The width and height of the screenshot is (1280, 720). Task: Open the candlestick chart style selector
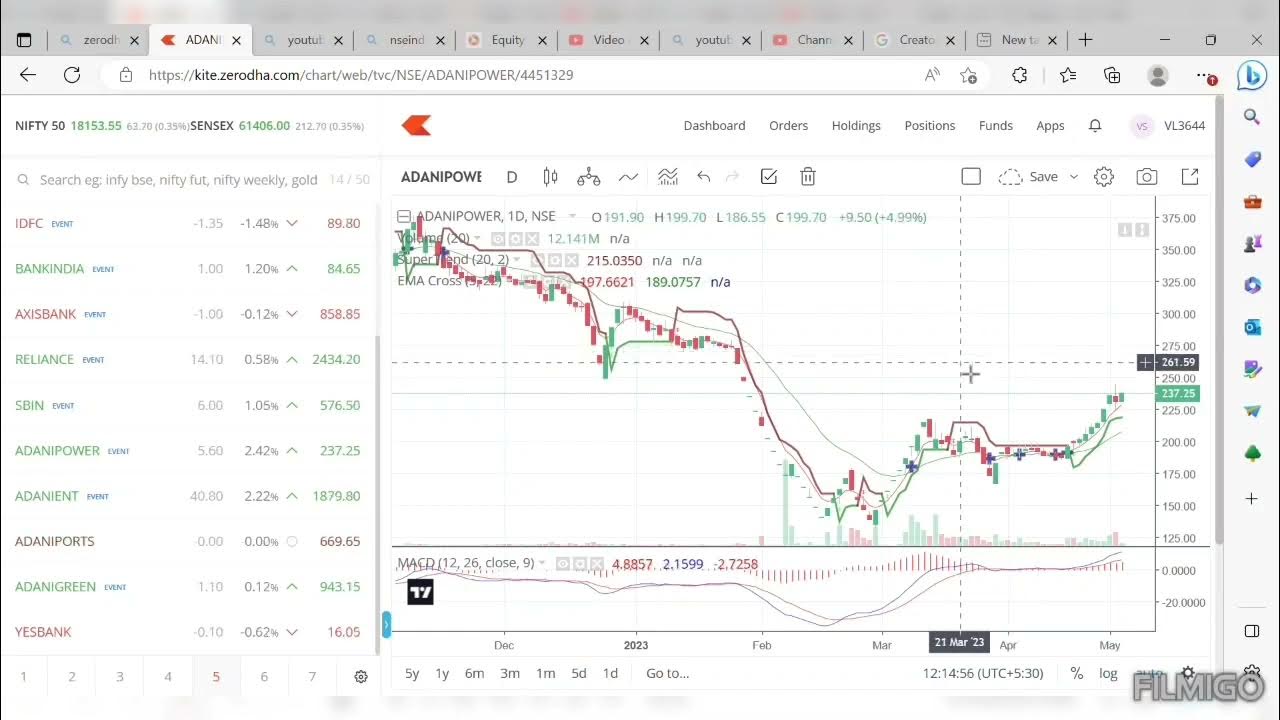pos(550,177)
